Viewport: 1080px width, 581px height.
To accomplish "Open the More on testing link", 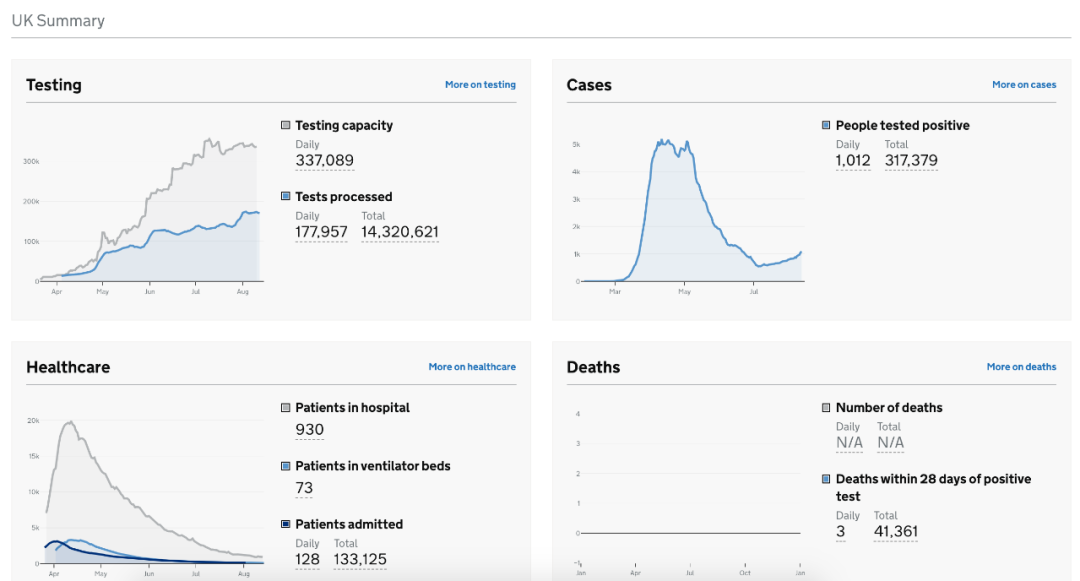I will point(480,85).
